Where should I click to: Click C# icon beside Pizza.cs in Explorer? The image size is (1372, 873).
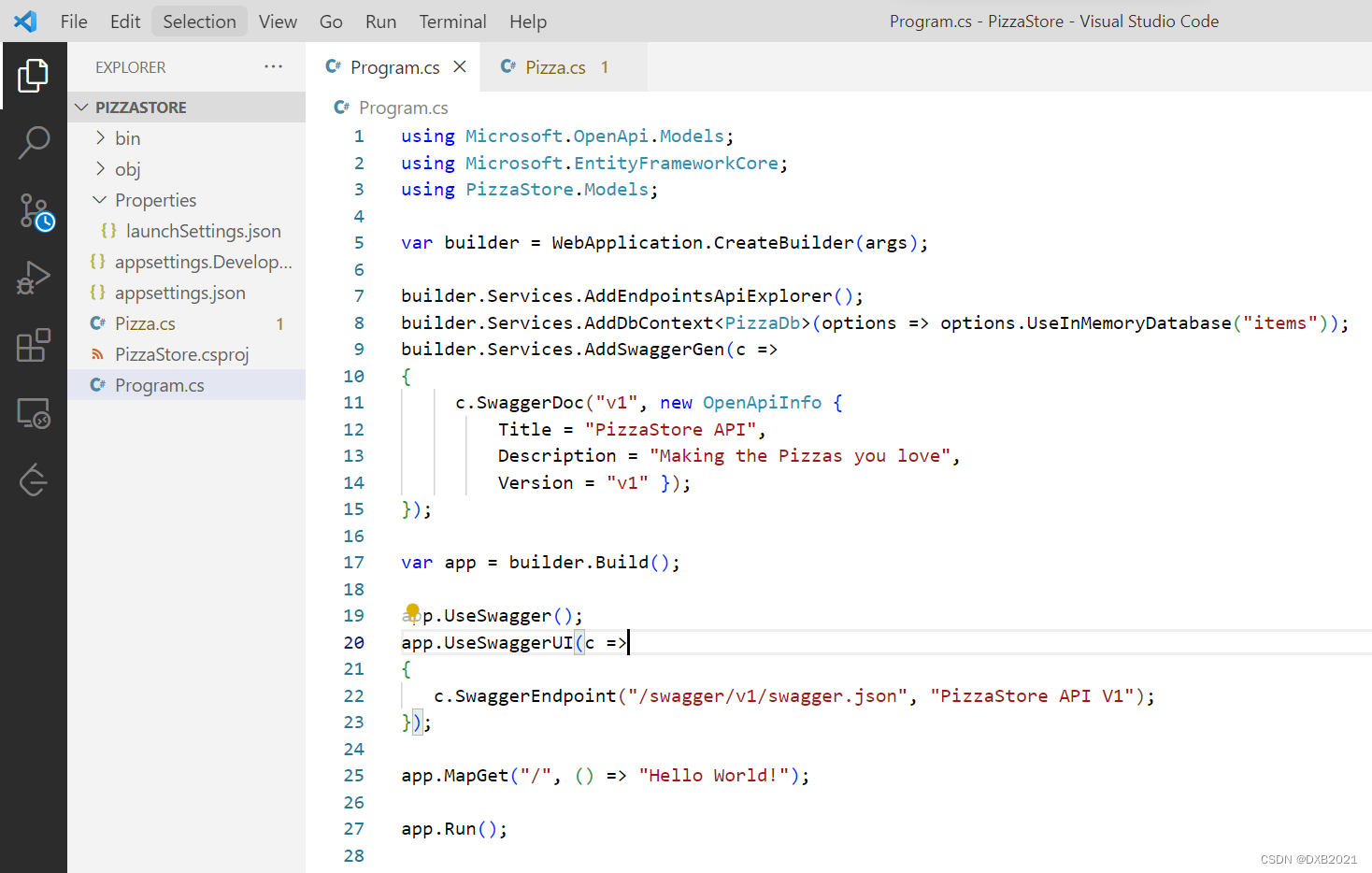pos(97,323)
